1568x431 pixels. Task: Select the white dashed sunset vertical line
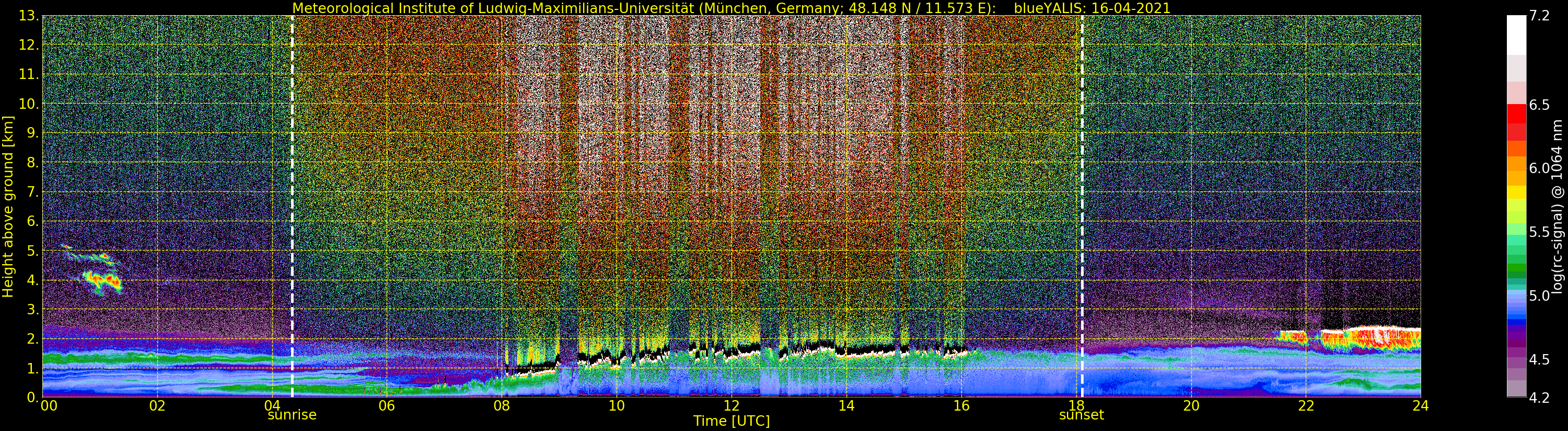1082,183
